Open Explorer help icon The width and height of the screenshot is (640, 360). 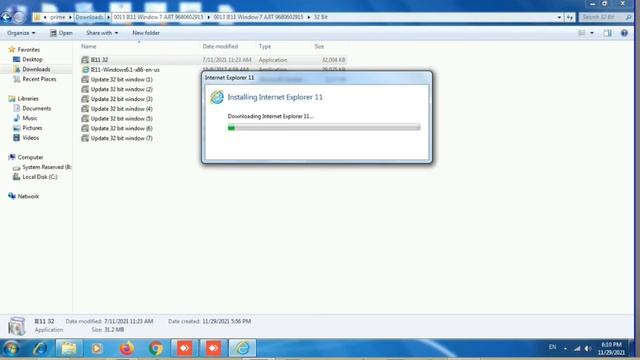[x=624, y=33]
